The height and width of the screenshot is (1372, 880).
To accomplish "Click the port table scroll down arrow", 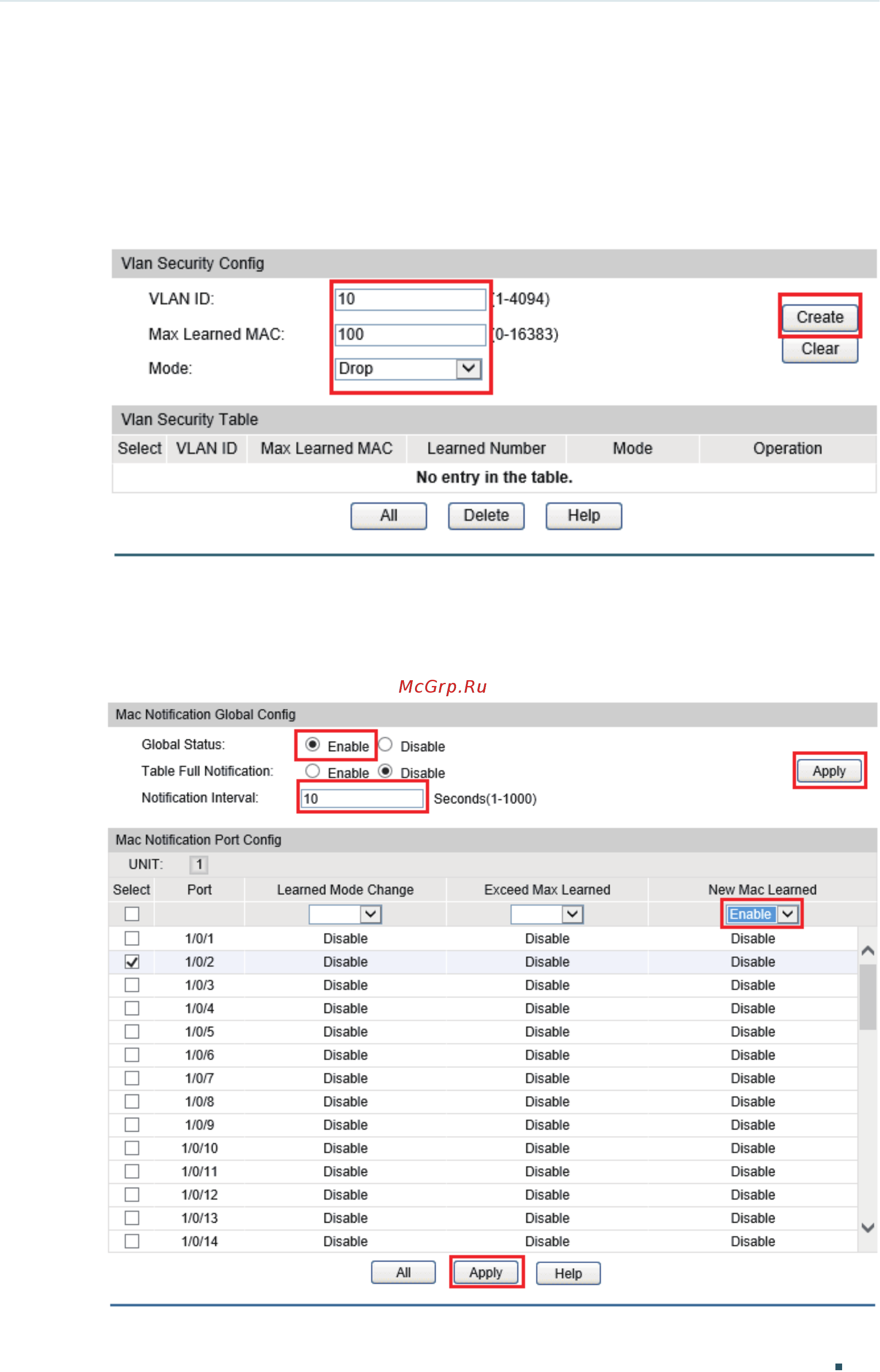I will [x=868, y=1228].
